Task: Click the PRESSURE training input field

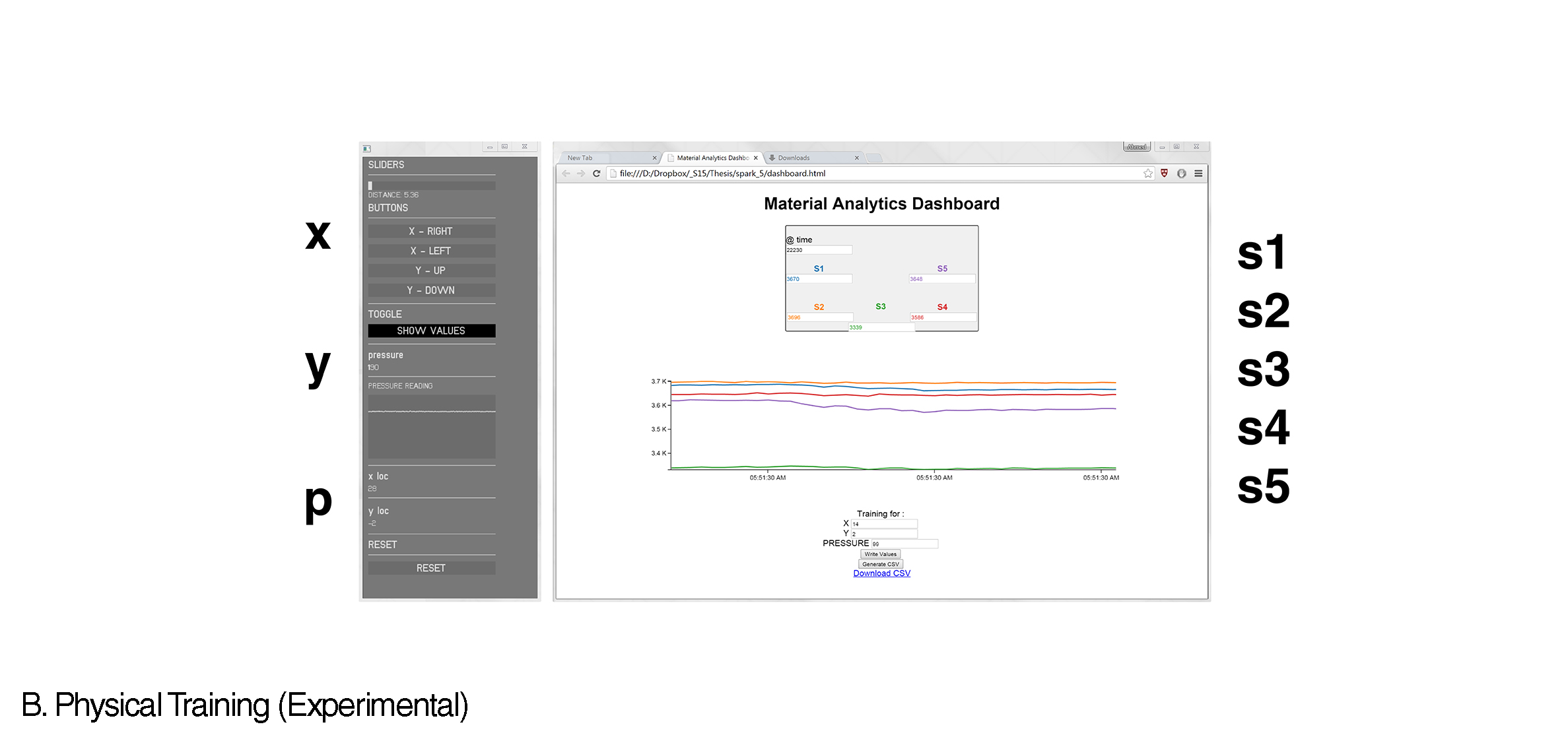Action: (904, 544)
